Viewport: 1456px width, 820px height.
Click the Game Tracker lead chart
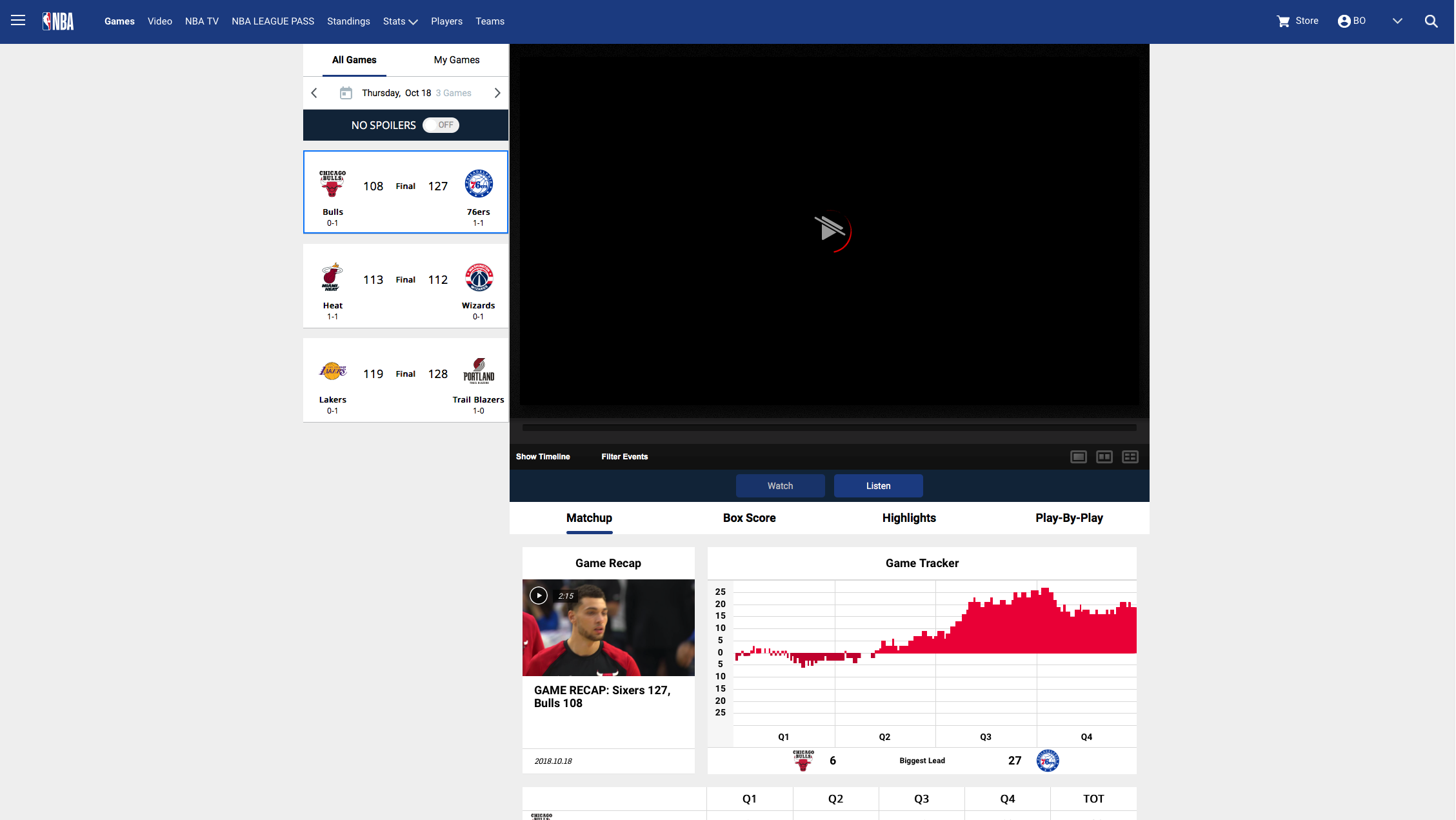[935, 652]
